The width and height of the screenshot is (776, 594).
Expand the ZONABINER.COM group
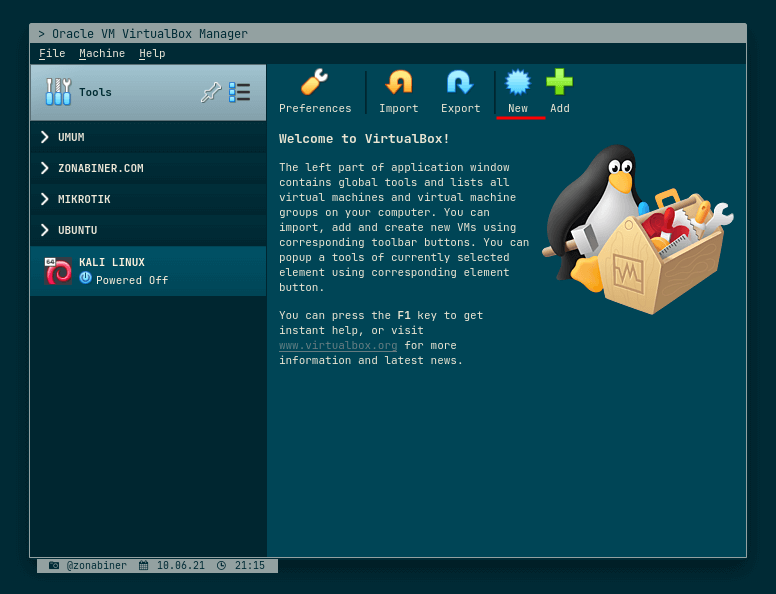point(45,168)
